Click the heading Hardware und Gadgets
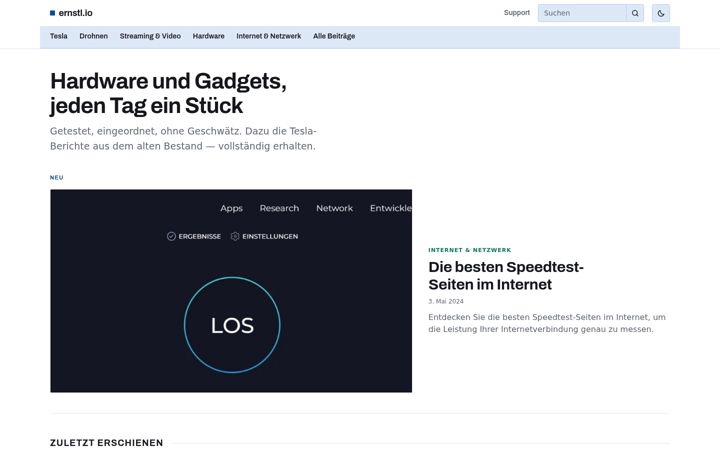 [x=168, y=93]
